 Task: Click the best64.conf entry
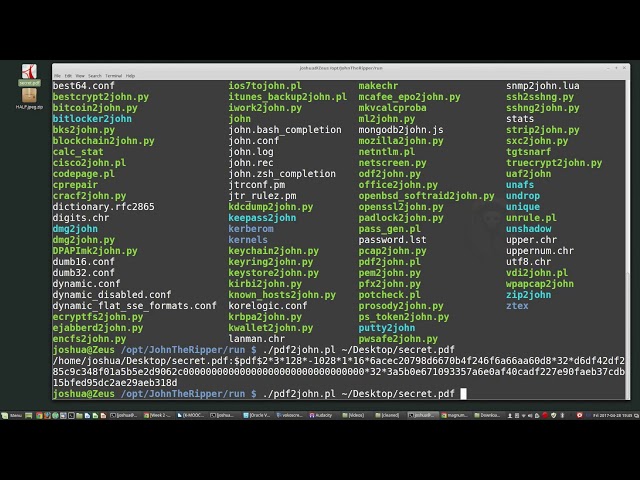point(84,86)
